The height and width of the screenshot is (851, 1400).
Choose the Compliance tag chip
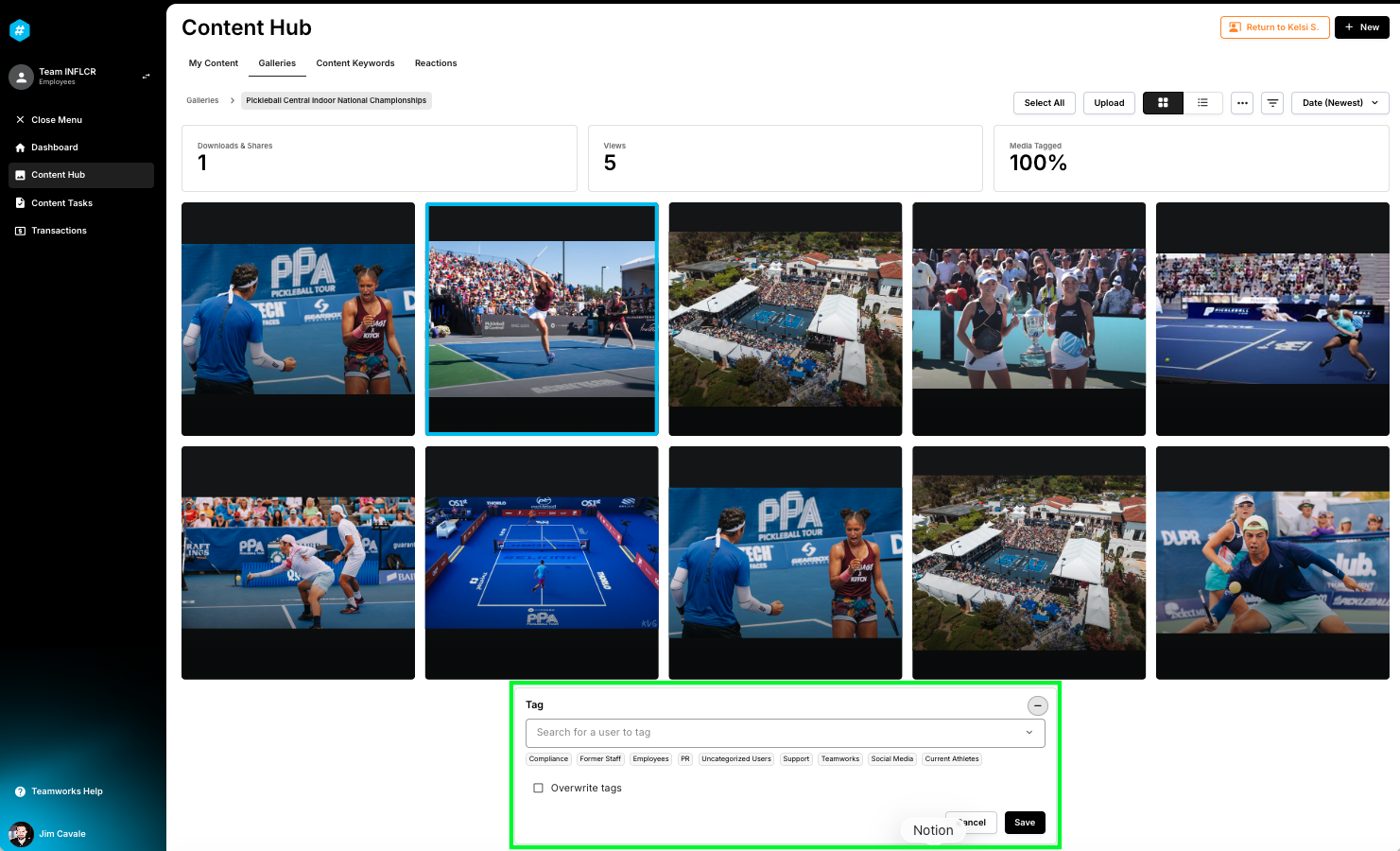pyautogui.click(x=548, y=759)
